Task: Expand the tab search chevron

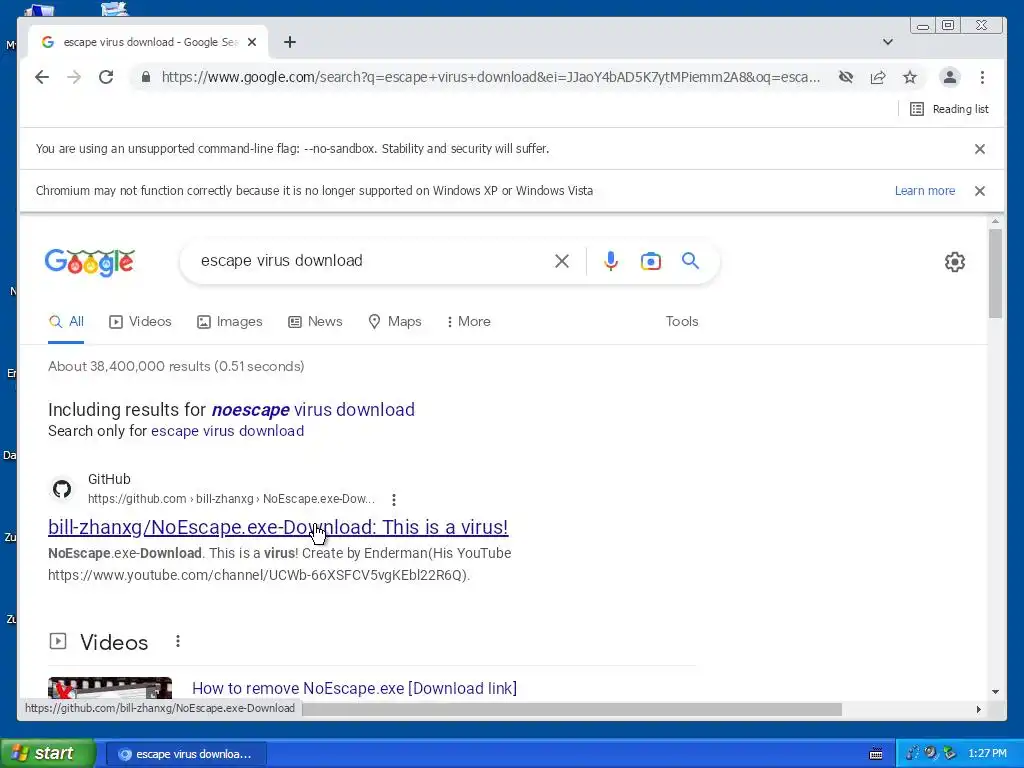Action: (888, 42)
